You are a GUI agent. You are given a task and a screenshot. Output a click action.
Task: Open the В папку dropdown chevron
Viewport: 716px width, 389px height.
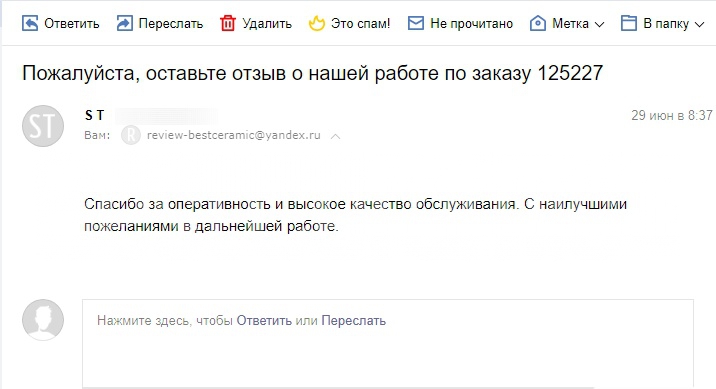point(700,25)
